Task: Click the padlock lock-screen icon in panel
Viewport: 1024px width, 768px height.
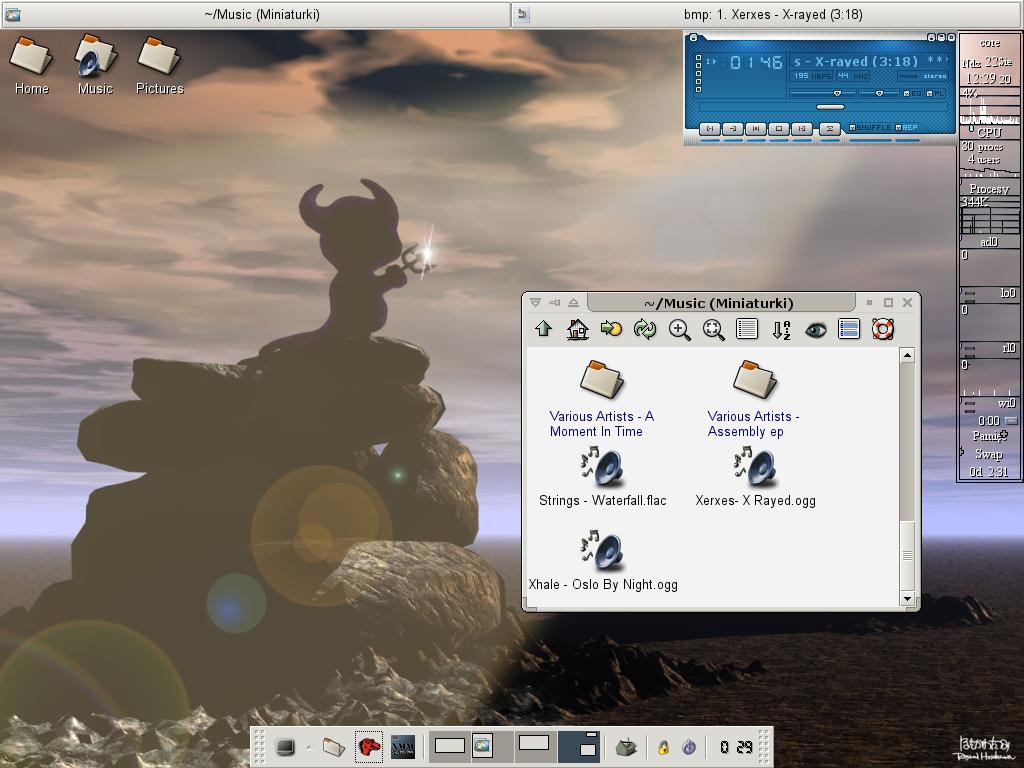Action: click(x=662, y=747)
